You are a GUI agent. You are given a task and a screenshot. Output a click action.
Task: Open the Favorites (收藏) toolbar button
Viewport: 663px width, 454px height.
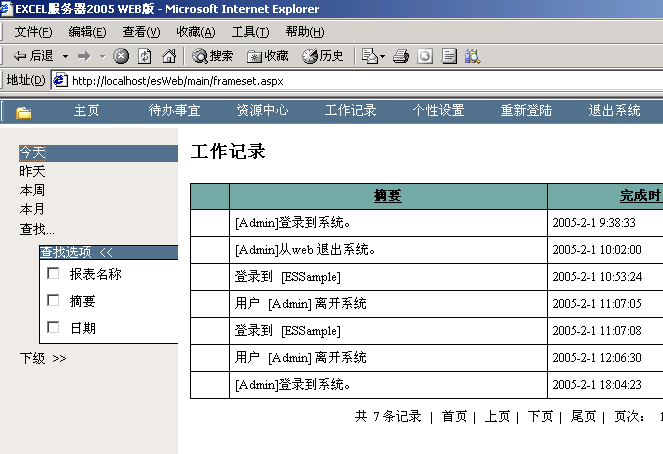pos(267,56)
